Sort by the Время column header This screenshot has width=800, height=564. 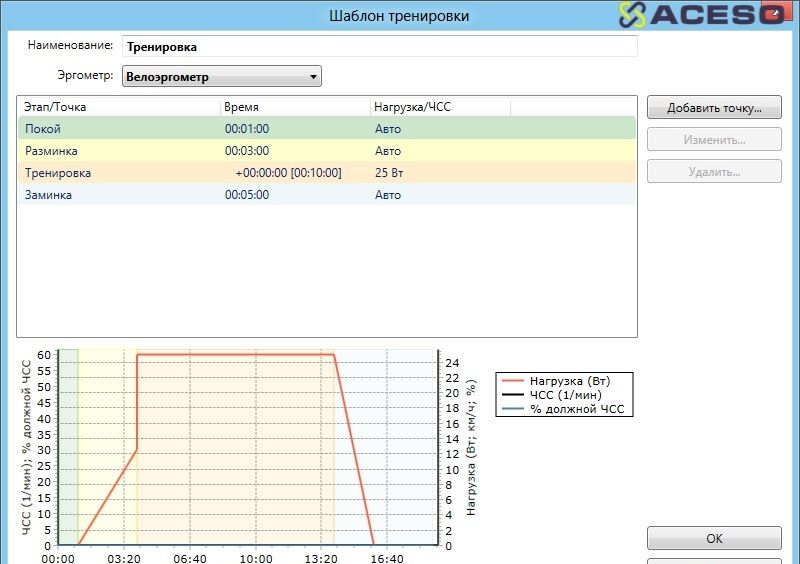[x=294, y=106]
